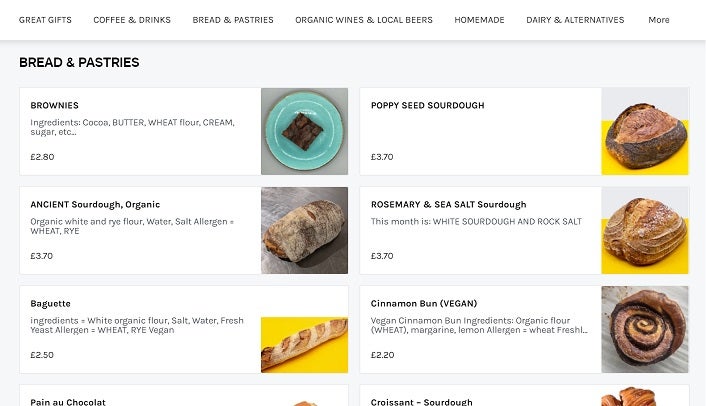Open the Great Gifts category
The image size is (706, 406).
tap(45, 20)
